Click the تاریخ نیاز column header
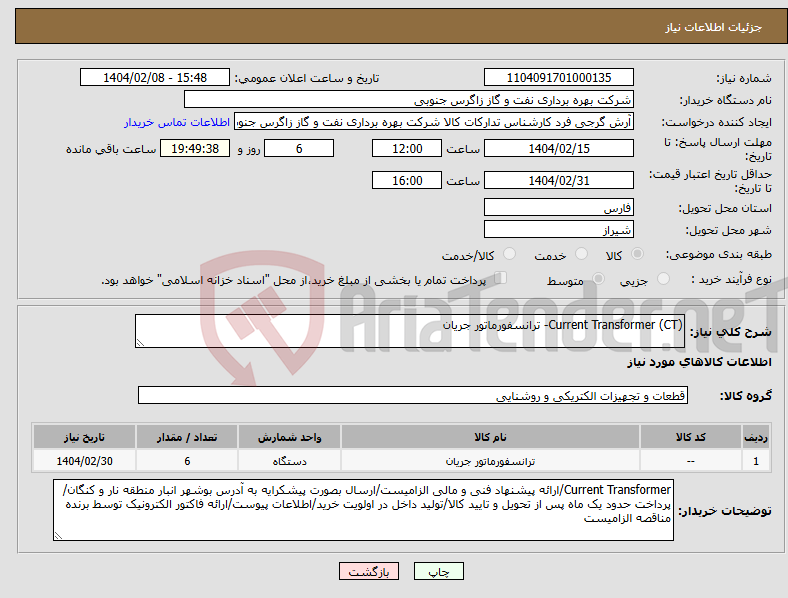Image resolution: width=788 pixels, height=598 pixels. pos(84,437)
